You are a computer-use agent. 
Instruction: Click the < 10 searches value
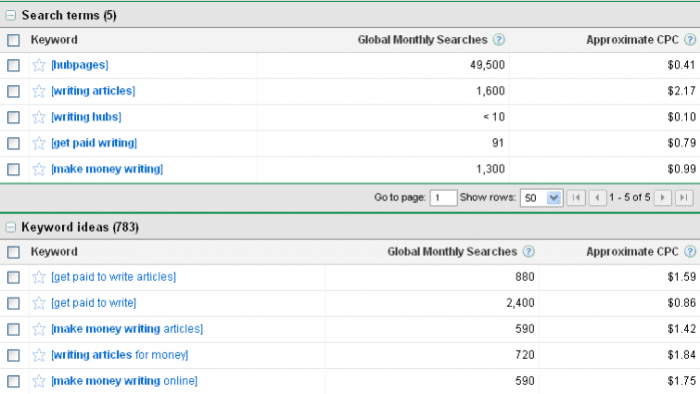(494, 117)
